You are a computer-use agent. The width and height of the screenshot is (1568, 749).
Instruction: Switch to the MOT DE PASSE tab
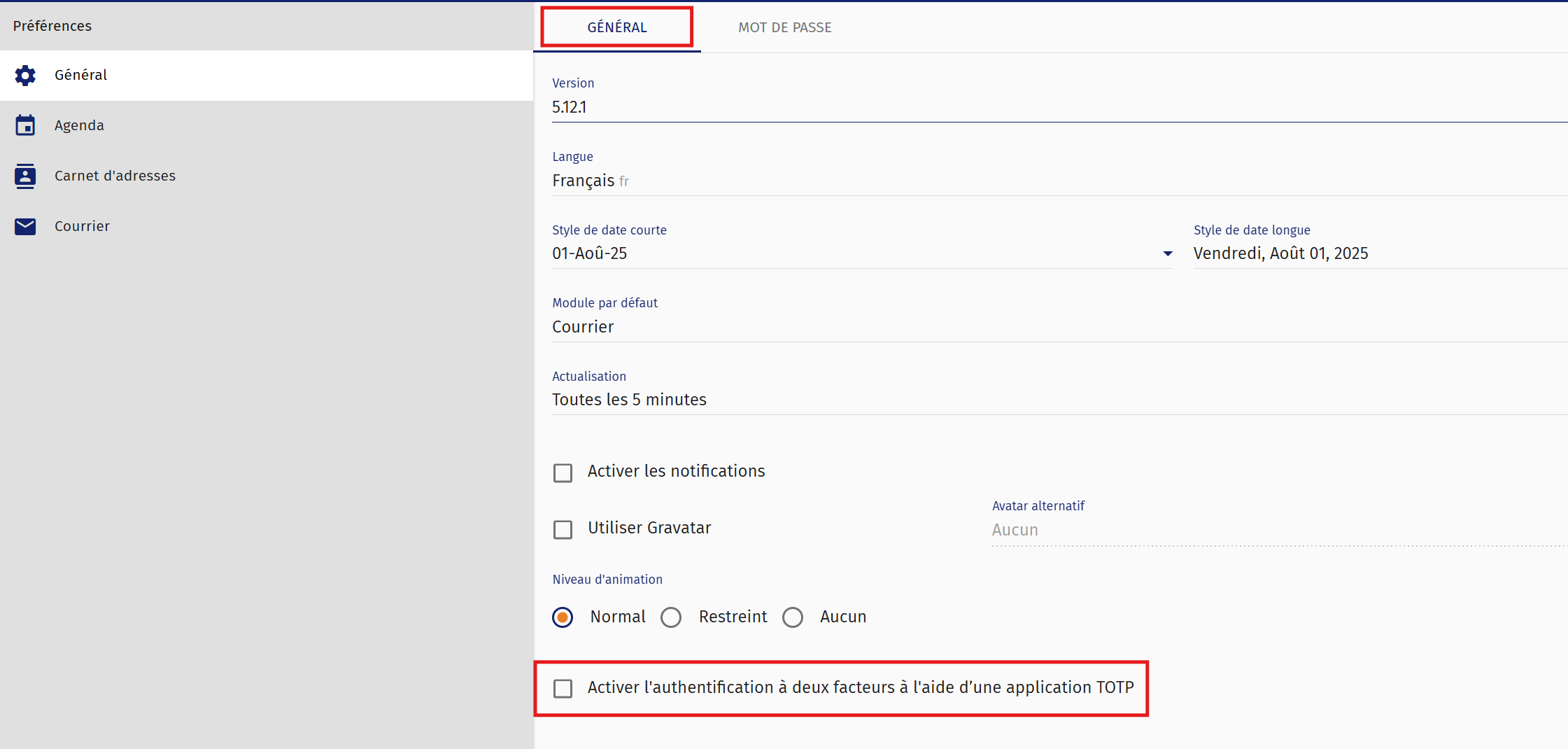(784, 27)
